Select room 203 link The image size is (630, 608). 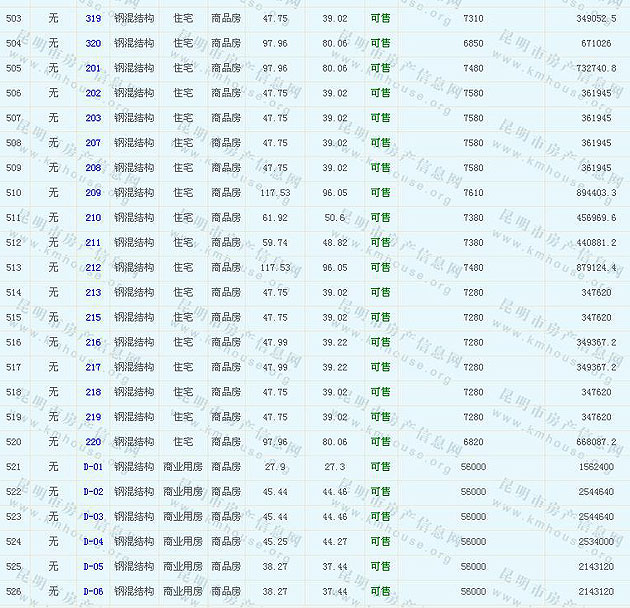tap(93, 118)
